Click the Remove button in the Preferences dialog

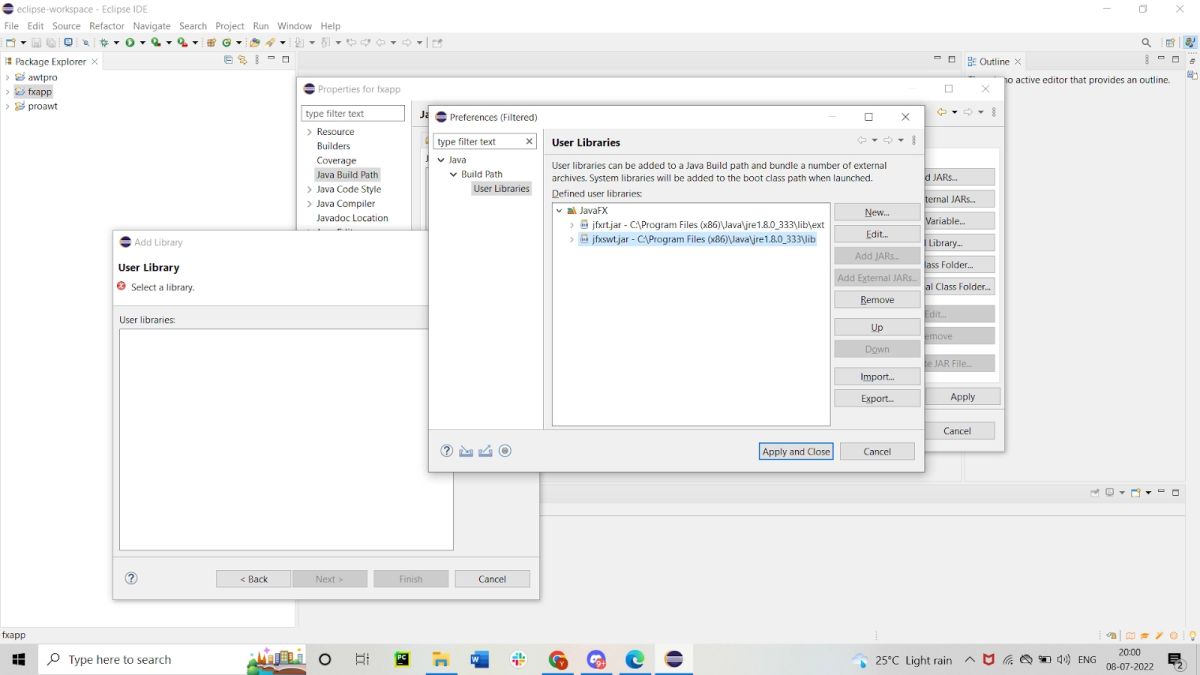(x=877, y=300)
